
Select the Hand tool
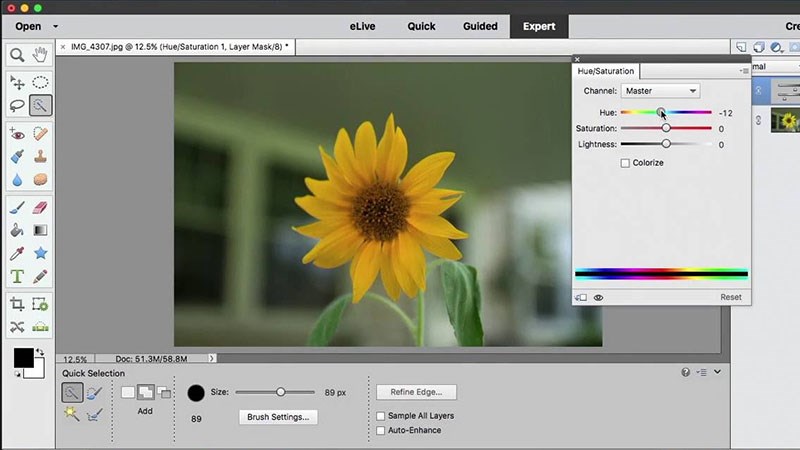click(41, 55)
